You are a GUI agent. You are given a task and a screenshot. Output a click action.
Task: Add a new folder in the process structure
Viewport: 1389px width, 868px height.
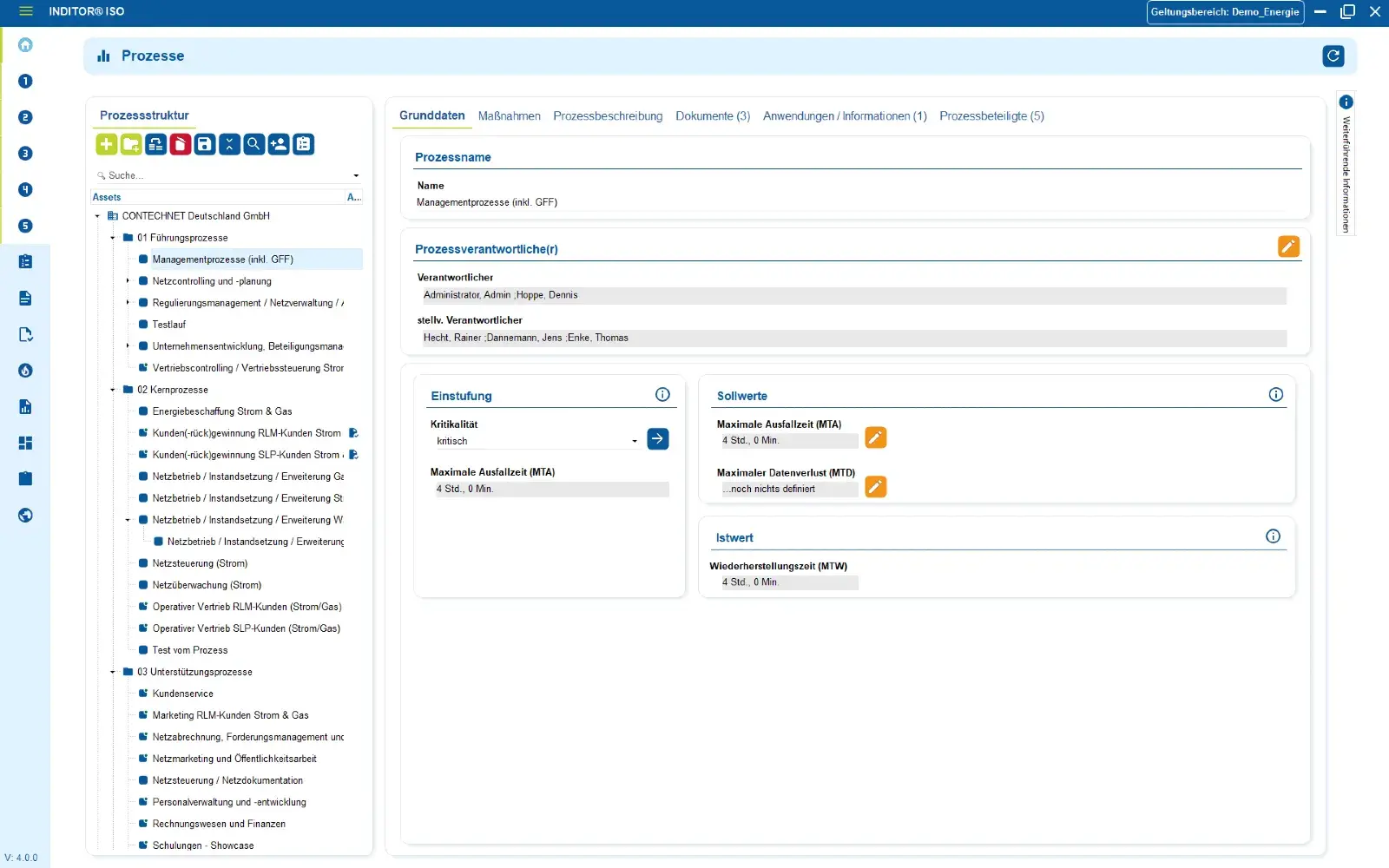click(130, 144)
